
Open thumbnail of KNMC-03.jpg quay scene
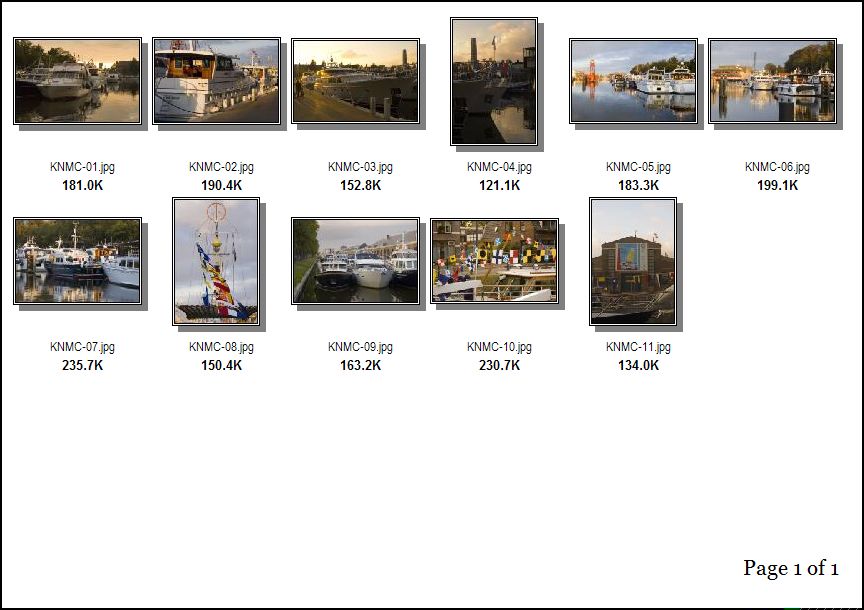tap(355, 82)
